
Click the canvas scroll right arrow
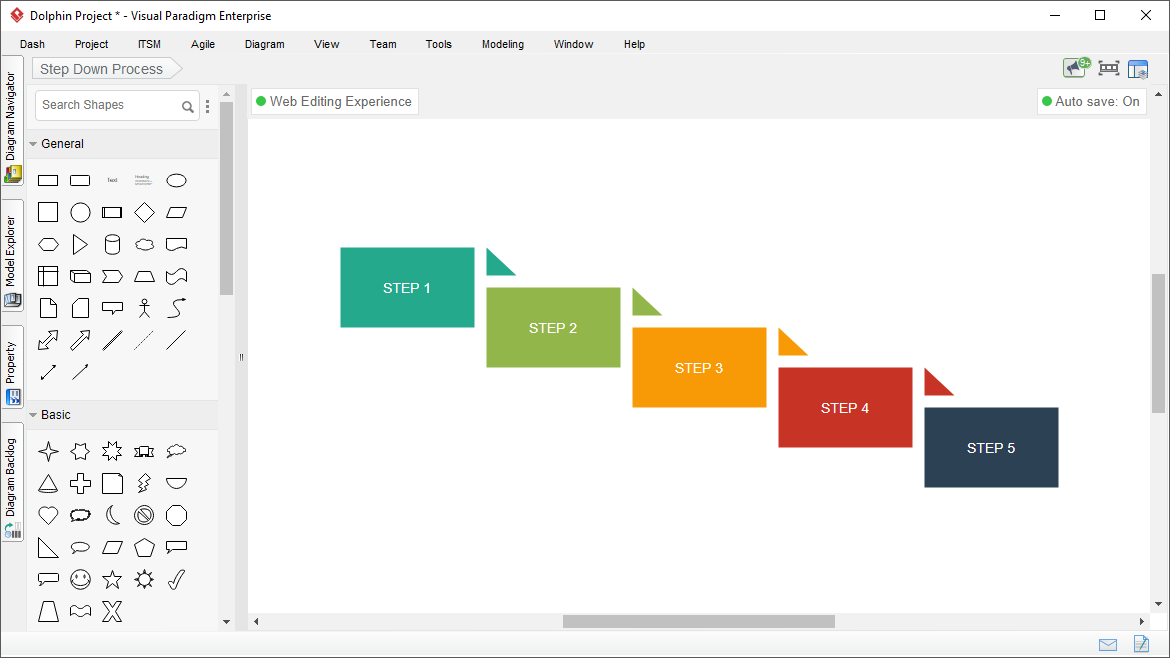coord(1142,621)
